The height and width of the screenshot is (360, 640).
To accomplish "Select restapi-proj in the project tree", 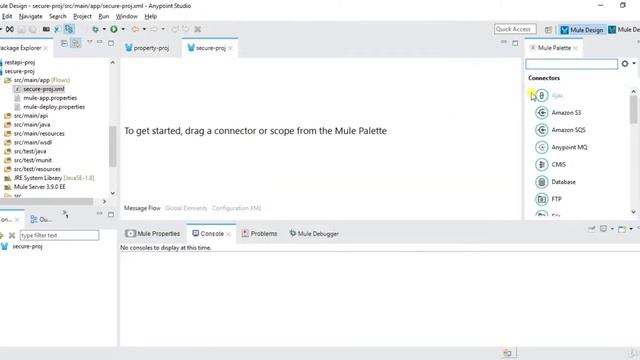I will [20, 62].
